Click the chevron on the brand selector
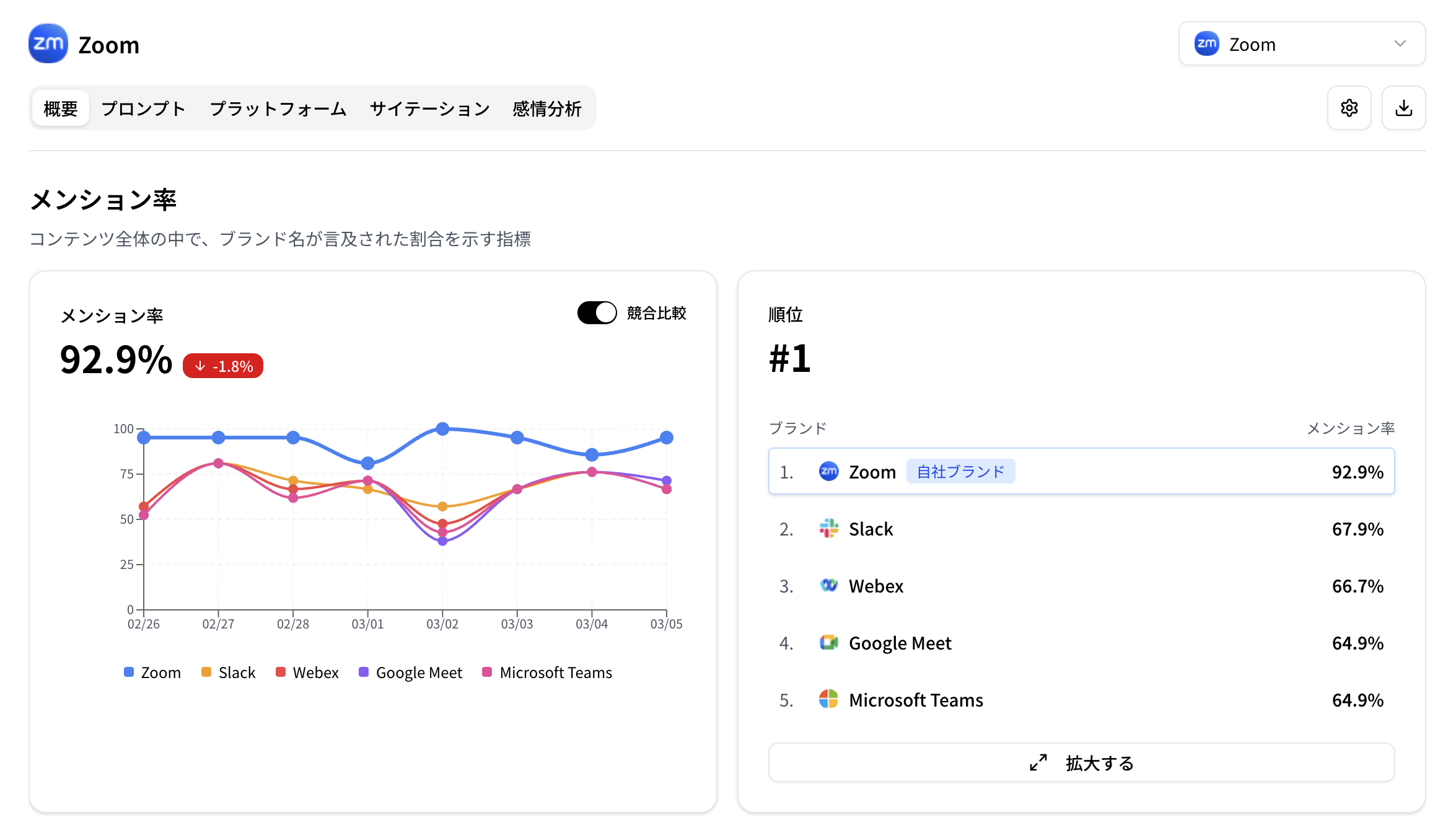The width and height of the screenshot is (1456, 833). point(1401,43)
